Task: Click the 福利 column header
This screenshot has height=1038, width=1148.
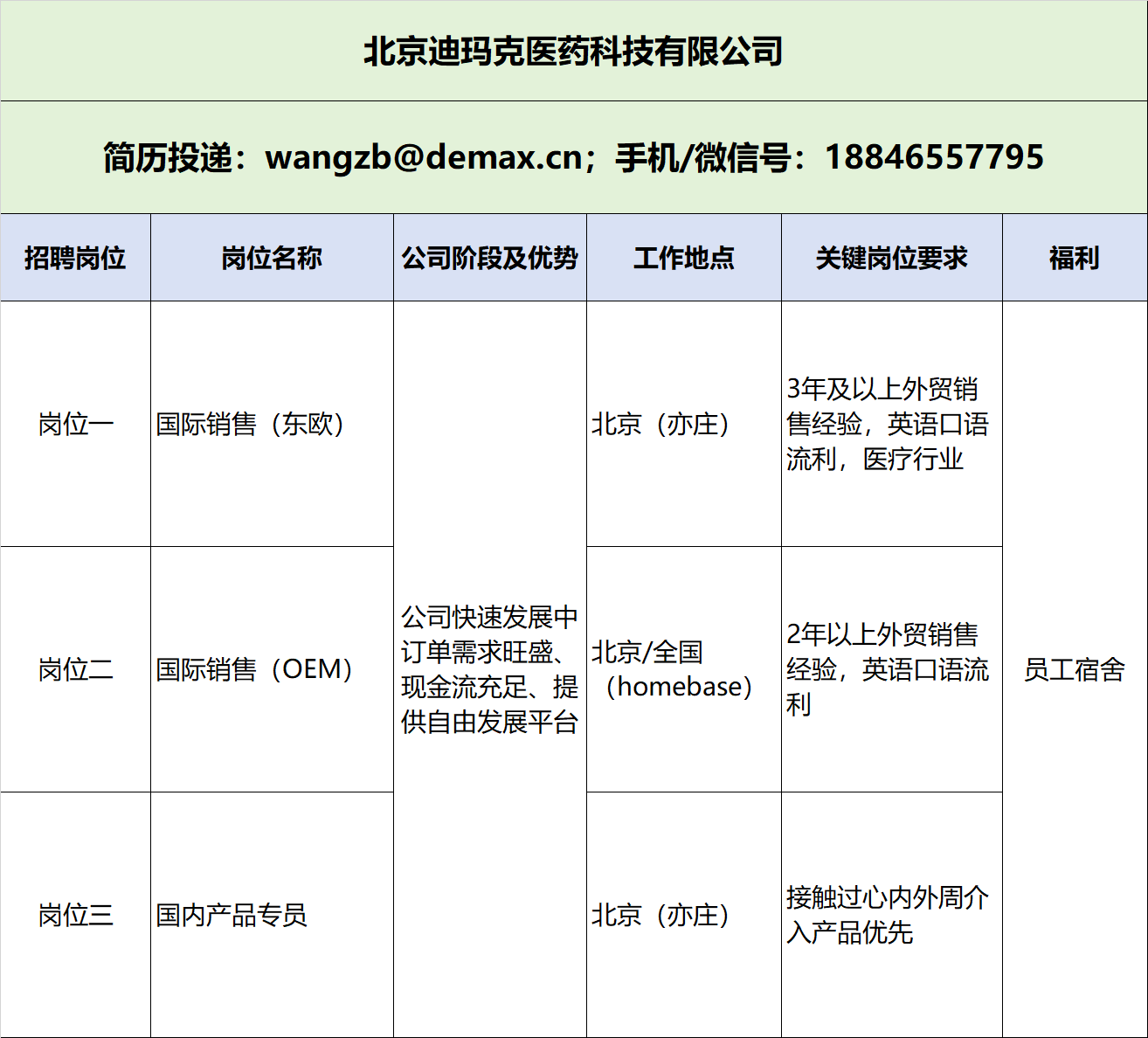Action: 1075,258
